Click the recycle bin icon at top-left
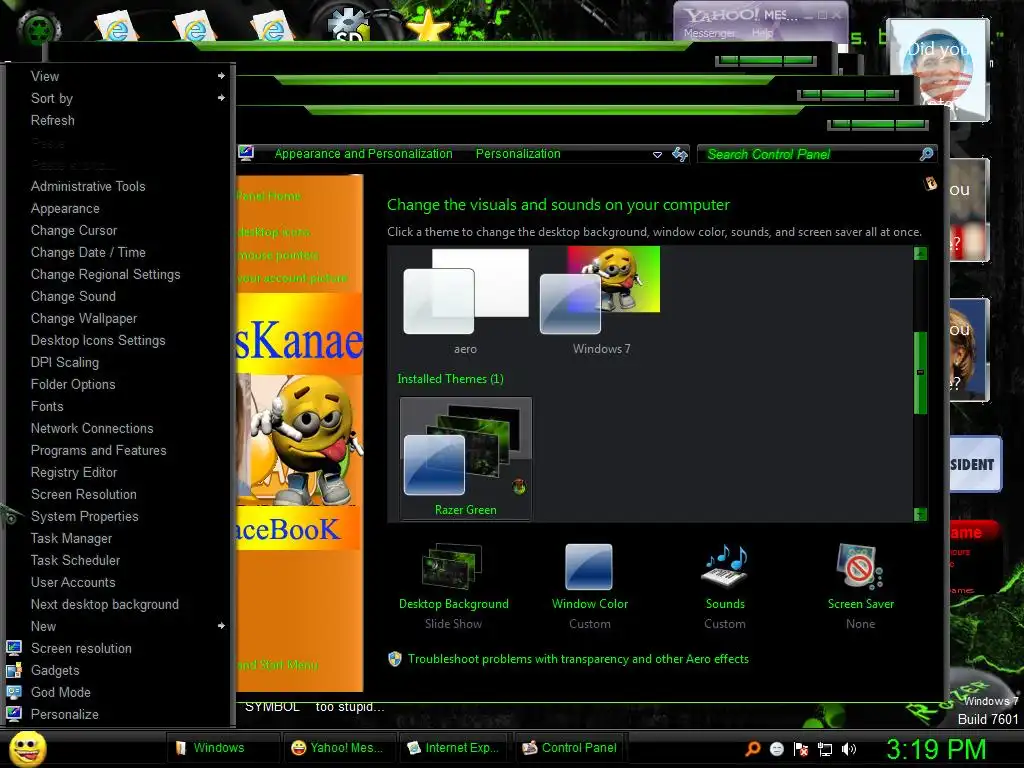 tap(39, 29)
